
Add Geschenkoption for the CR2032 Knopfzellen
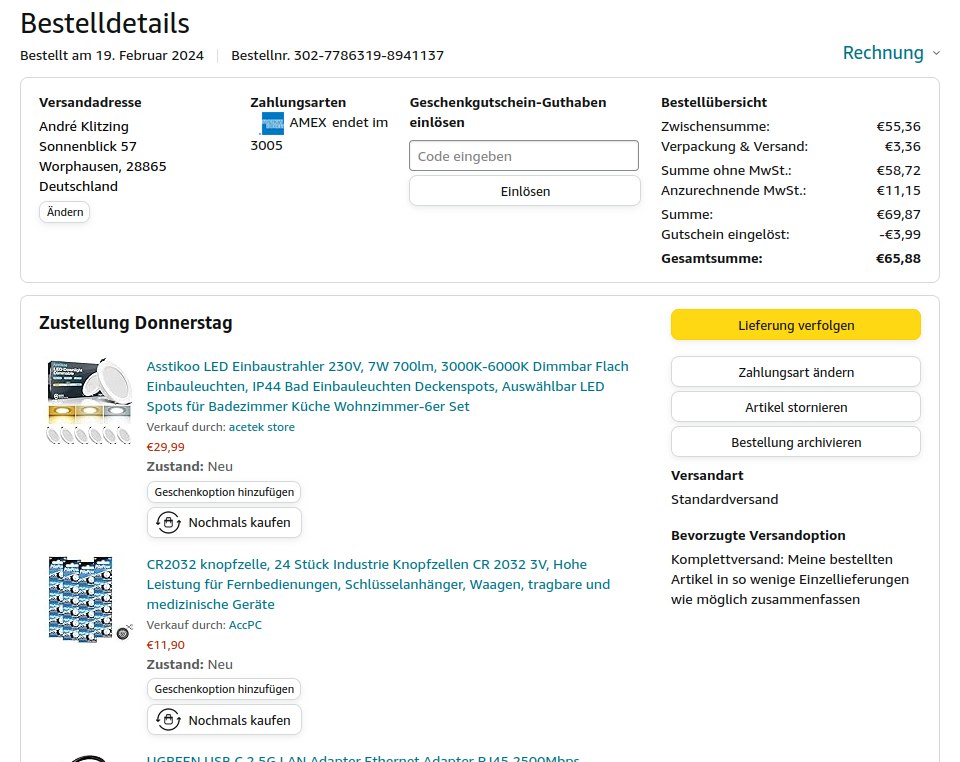point(224,689)
